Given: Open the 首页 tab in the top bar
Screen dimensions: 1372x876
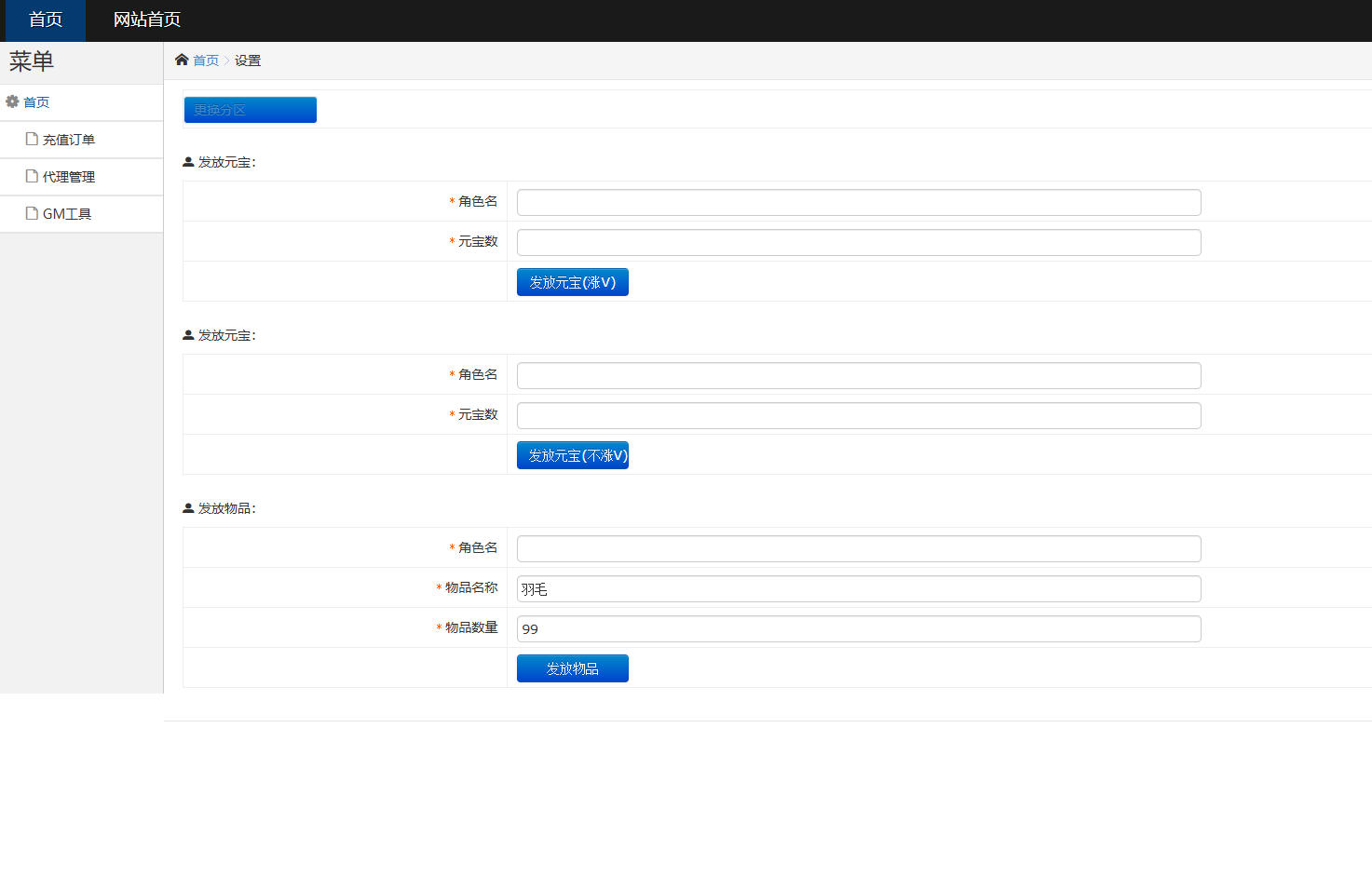Looking at the screenshot, I should click(x=46, y=20).
